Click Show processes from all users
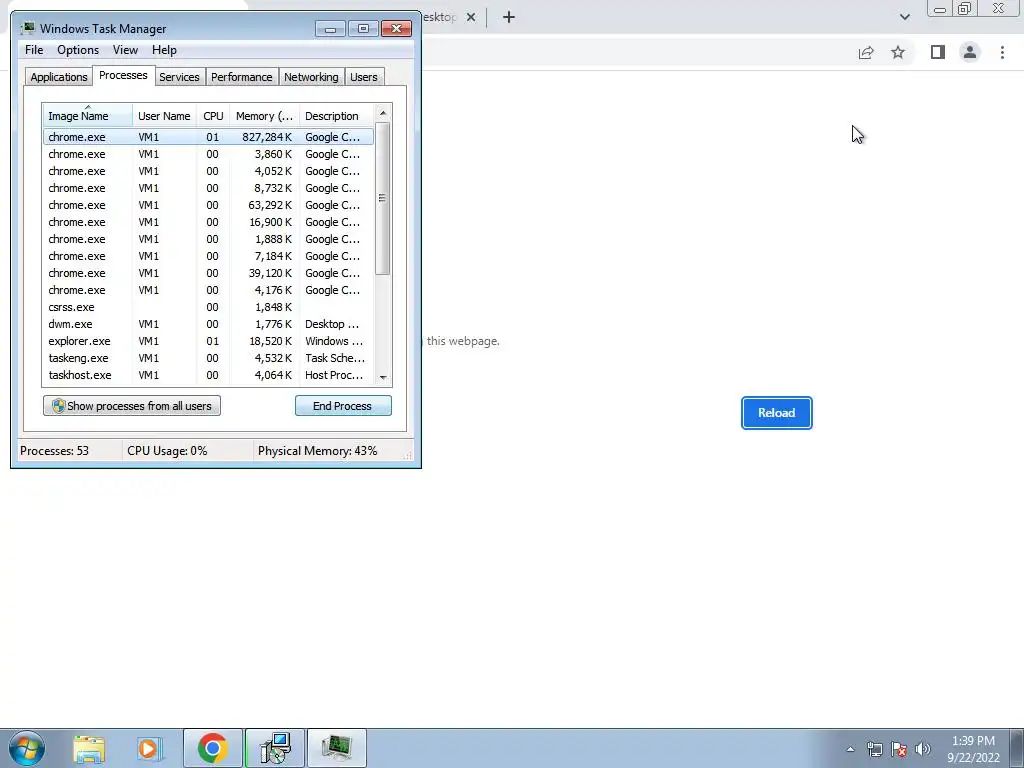1024x768 pixels. click(x=132, y=406)
